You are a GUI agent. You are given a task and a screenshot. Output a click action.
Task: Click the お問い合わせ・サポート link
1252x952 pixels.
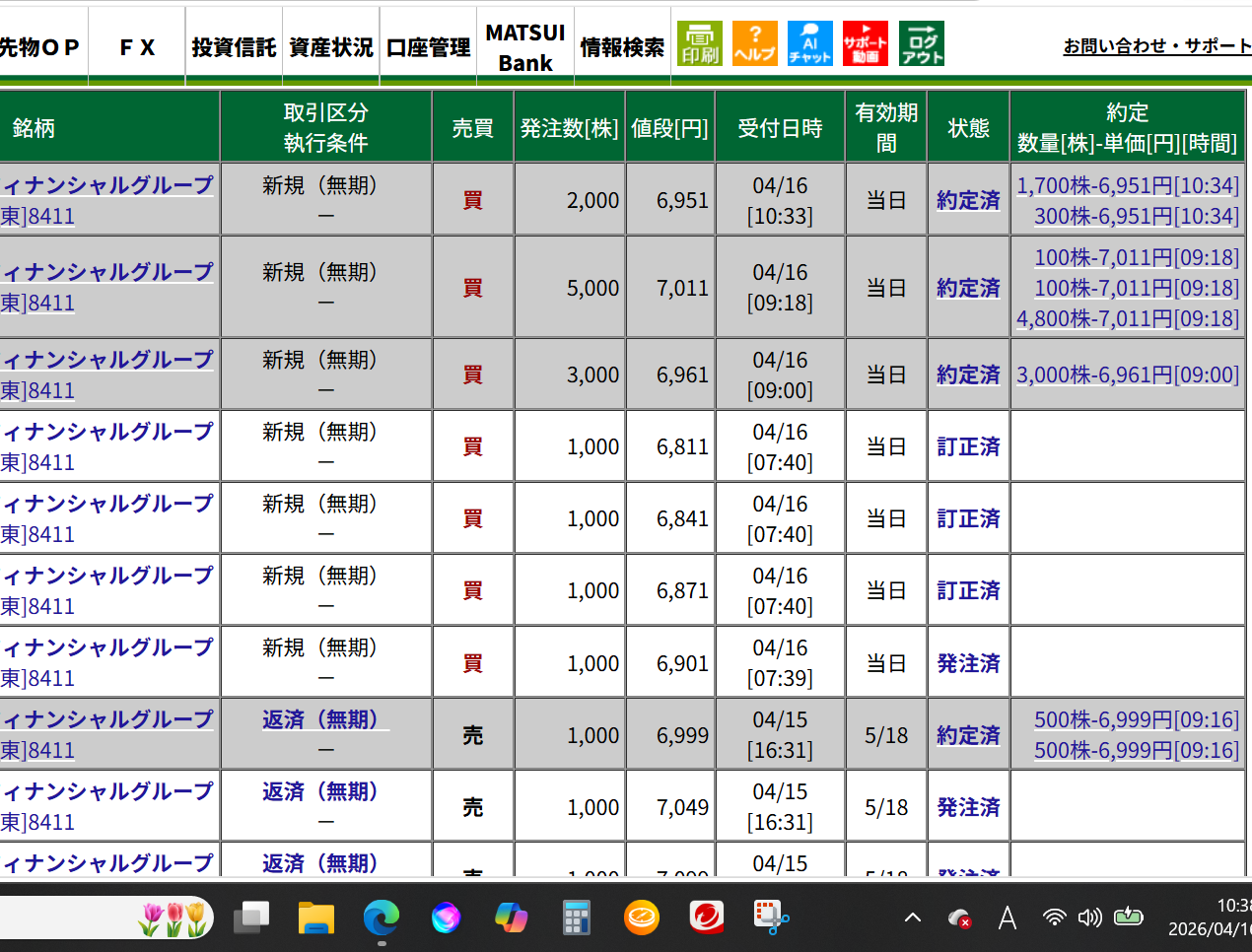pyautogui.click(x=1157, y=46)
